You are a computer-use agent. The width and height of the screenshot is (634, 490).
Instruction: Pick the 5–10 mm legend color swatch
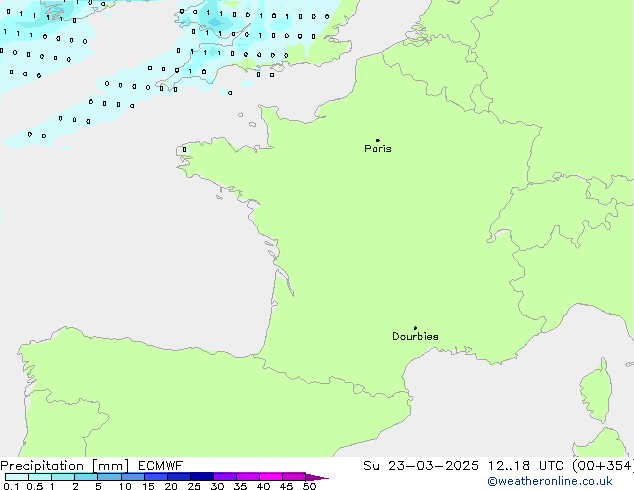point(109,477)
